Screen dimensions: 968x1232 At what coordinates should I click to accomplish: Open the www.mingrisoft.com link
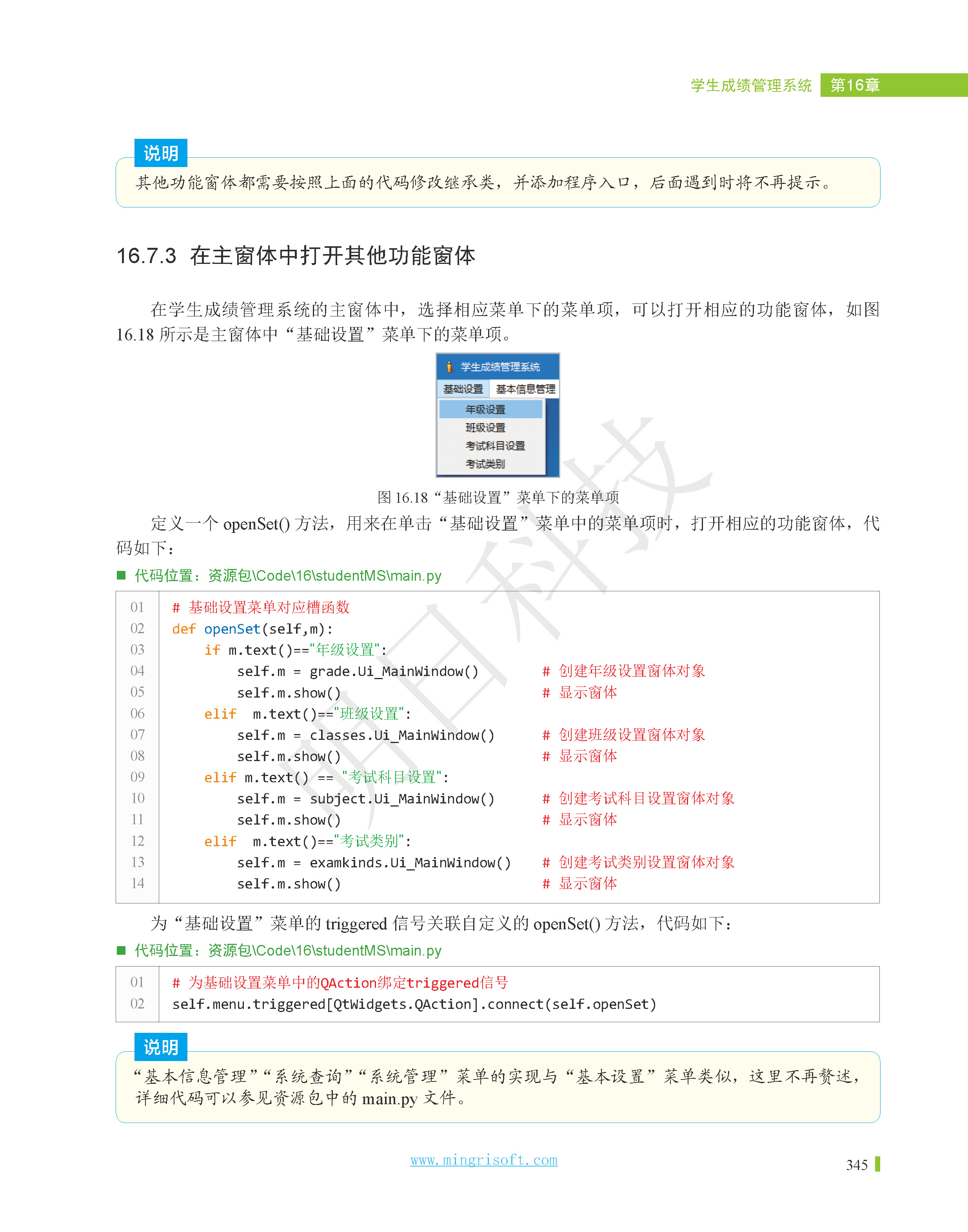pos(483,1159)
